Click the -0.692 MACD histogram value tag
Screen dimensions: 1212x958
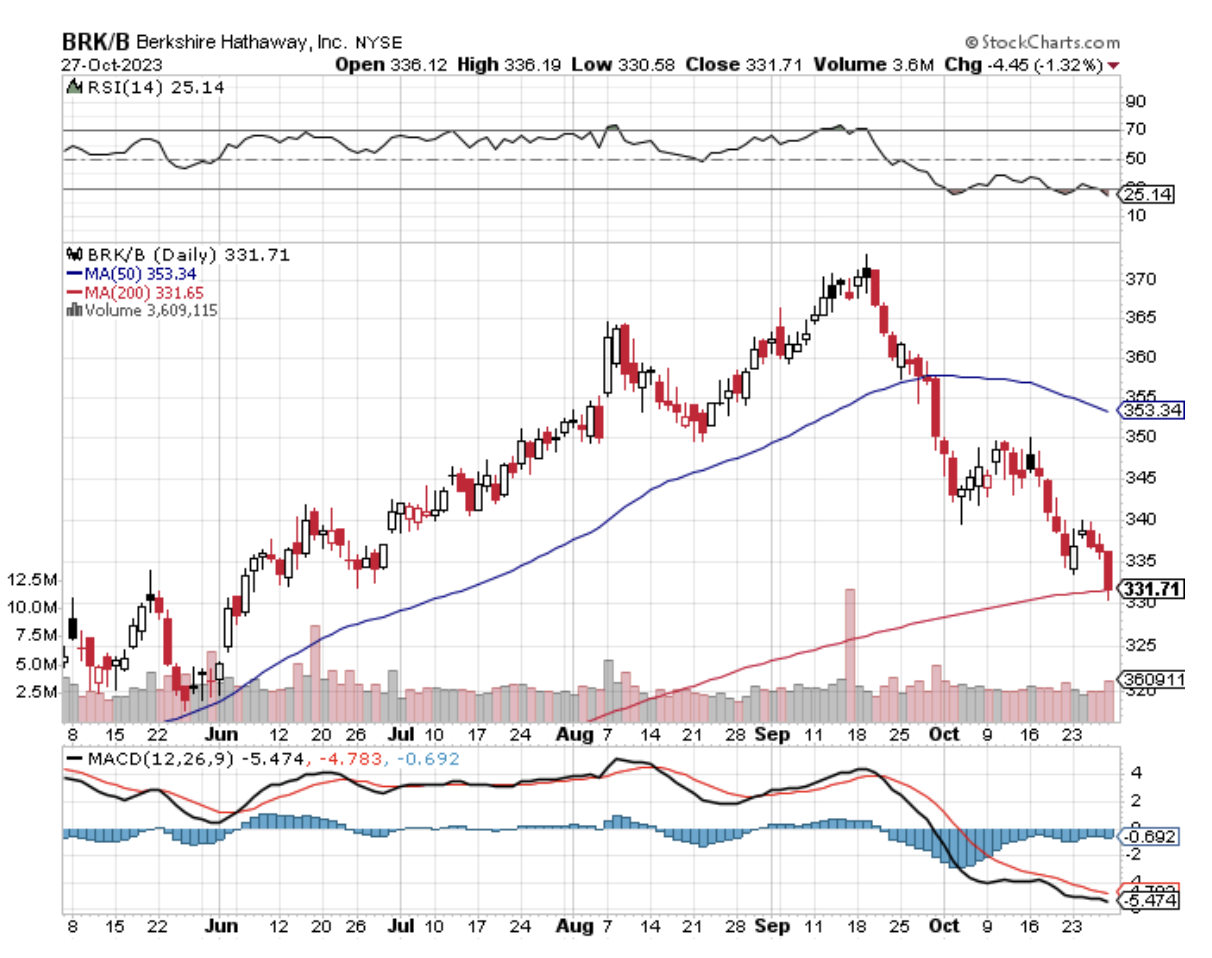pyautogui.click(x=1150, y=836)
